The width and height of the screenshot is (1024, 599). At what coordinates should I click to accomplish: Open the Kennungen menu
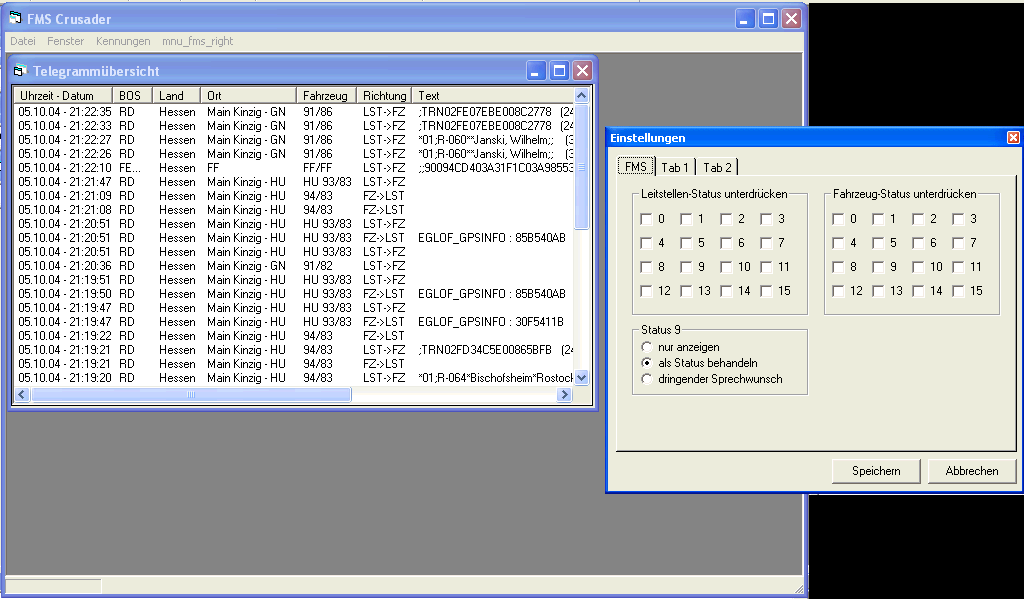(123, 41)
